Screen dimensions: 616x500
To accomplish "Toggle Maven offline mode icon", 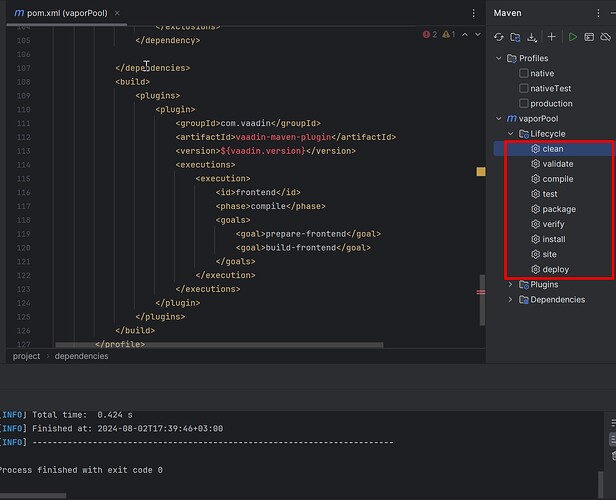I will pos(607,37).
